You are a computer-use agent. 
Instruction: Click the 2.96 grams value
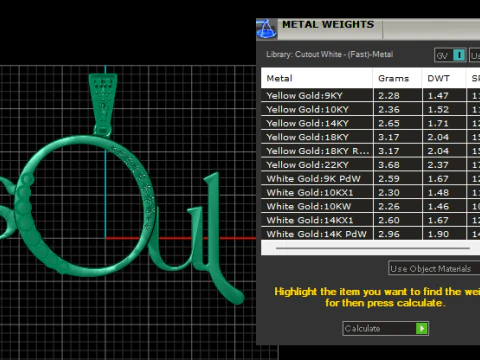point(389,234)
